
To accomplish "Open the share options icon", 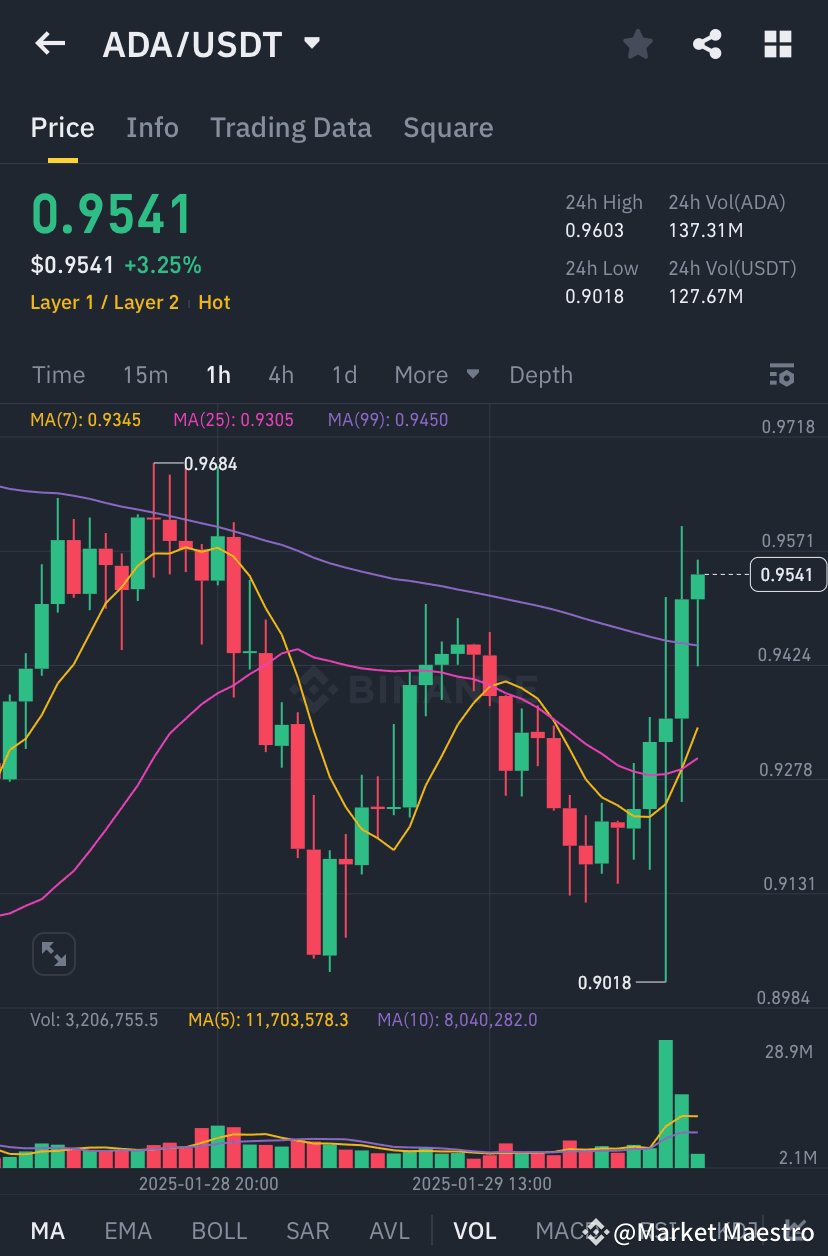I will pyautogui.click(x=707, y=44).
